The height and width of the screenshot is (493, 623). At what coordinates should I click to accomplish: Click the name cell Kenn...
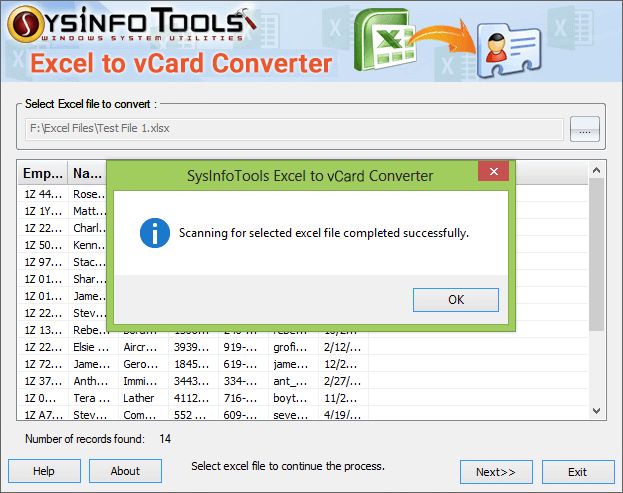88,245
